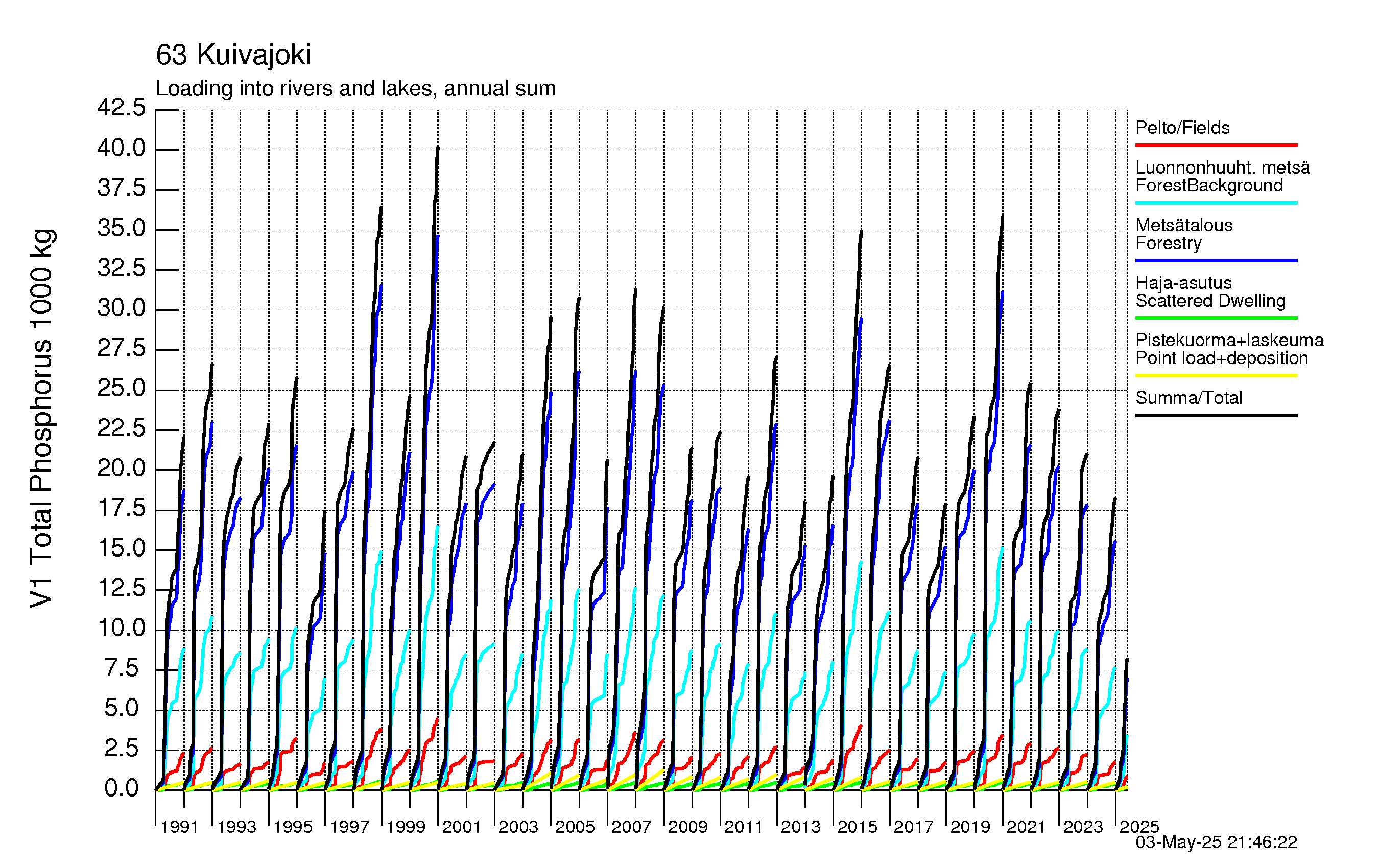Click the Y-axis value 40.0
The image size is (1379, 868).
122,148
